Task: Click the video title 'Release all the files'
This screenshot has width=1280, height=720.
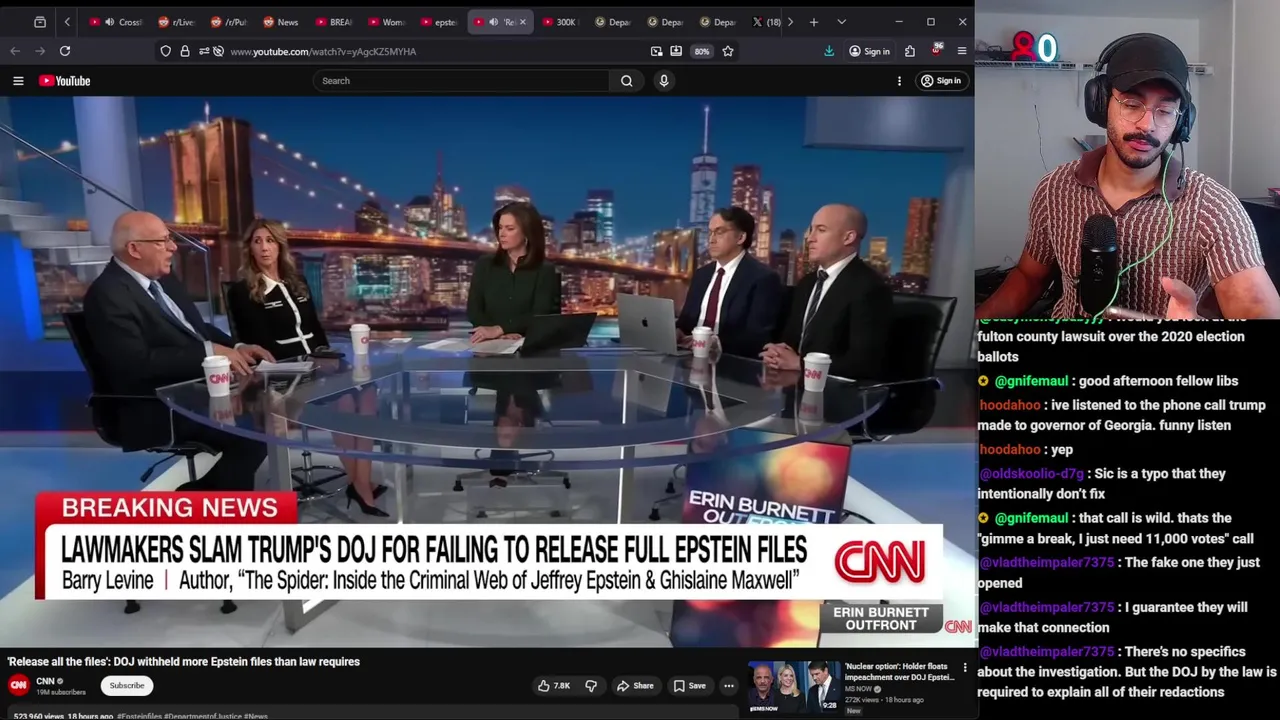Action: point(184,661)
